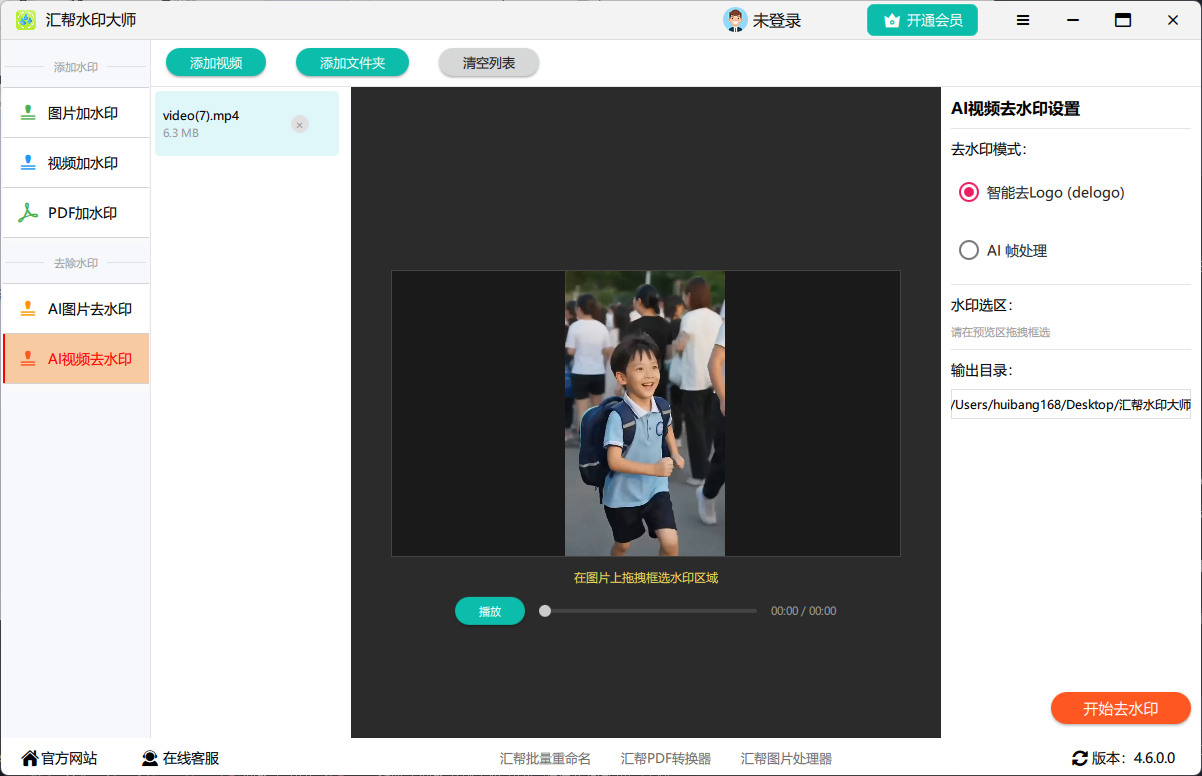Image resolution: width=1202 pixels, height=776 pixels.
Task: Click the 开通会员 membership button
Action: pyautogui.click(x=922, y=20)
